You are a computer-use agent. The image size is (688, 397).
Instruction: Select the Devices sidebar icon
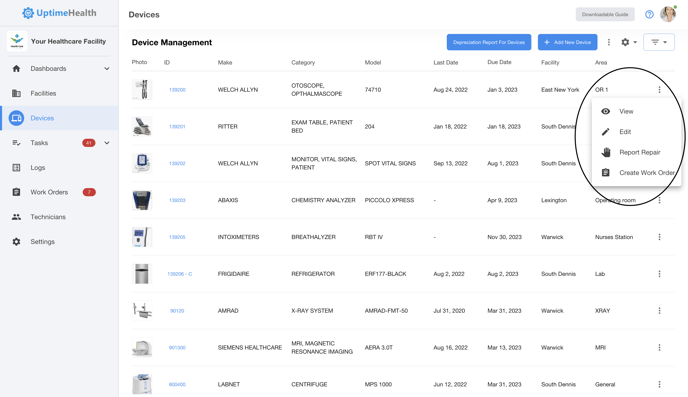point(16,118)
